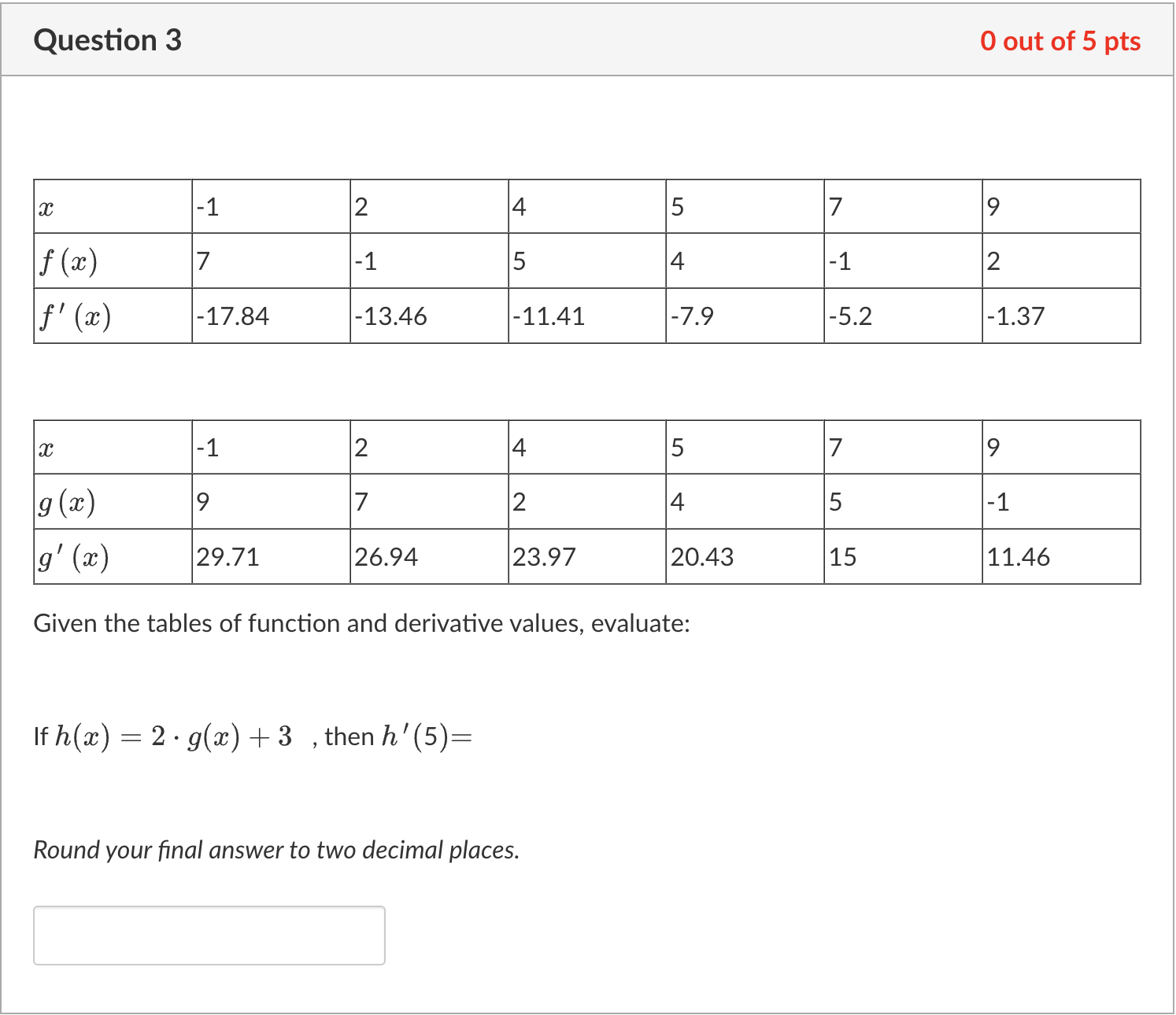Viewport: 1176px width, 1015px height.
Task: Select the Question 3 header
Action: [x=108, y=40]
